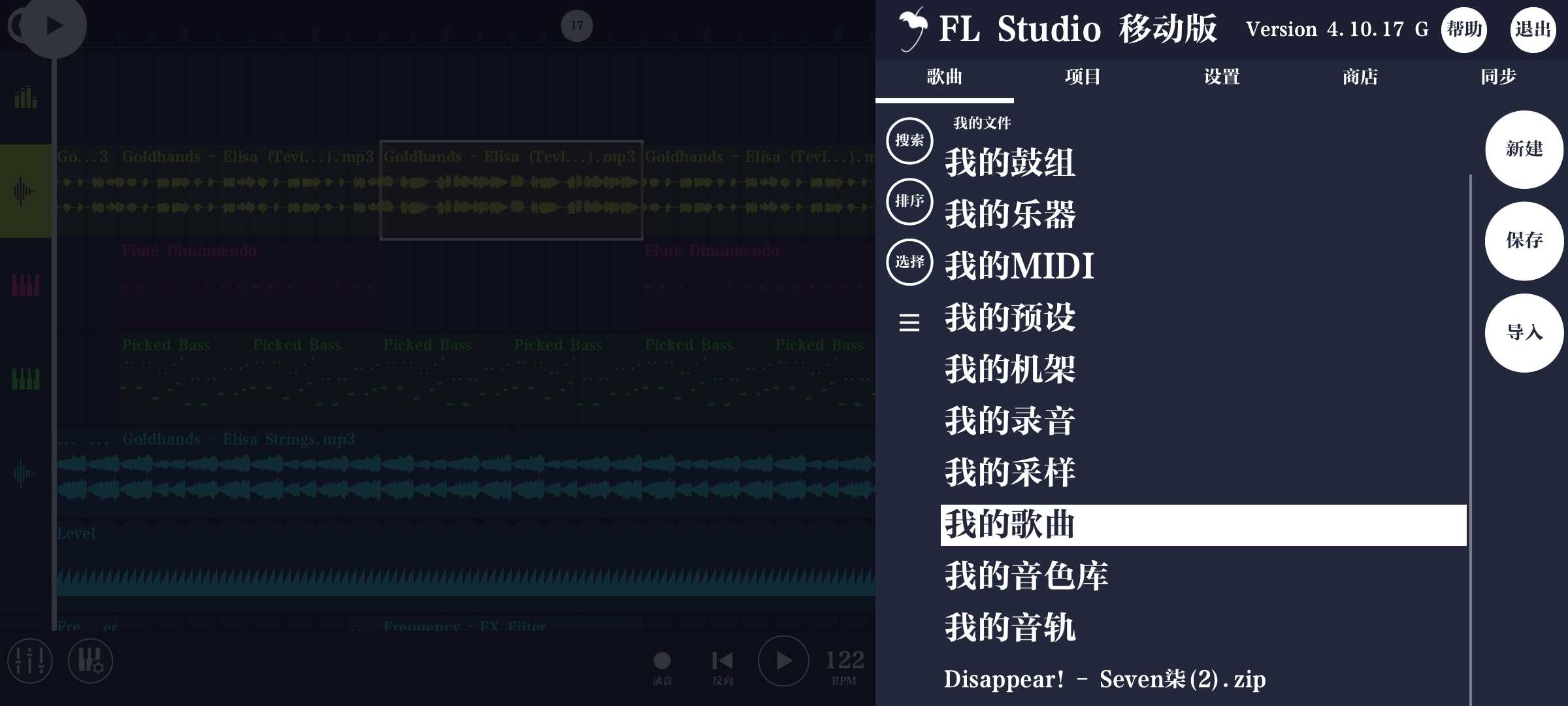Tap the 选择 select circle button
Viewport: 1568px width, 706px height.
pos(909,262)
